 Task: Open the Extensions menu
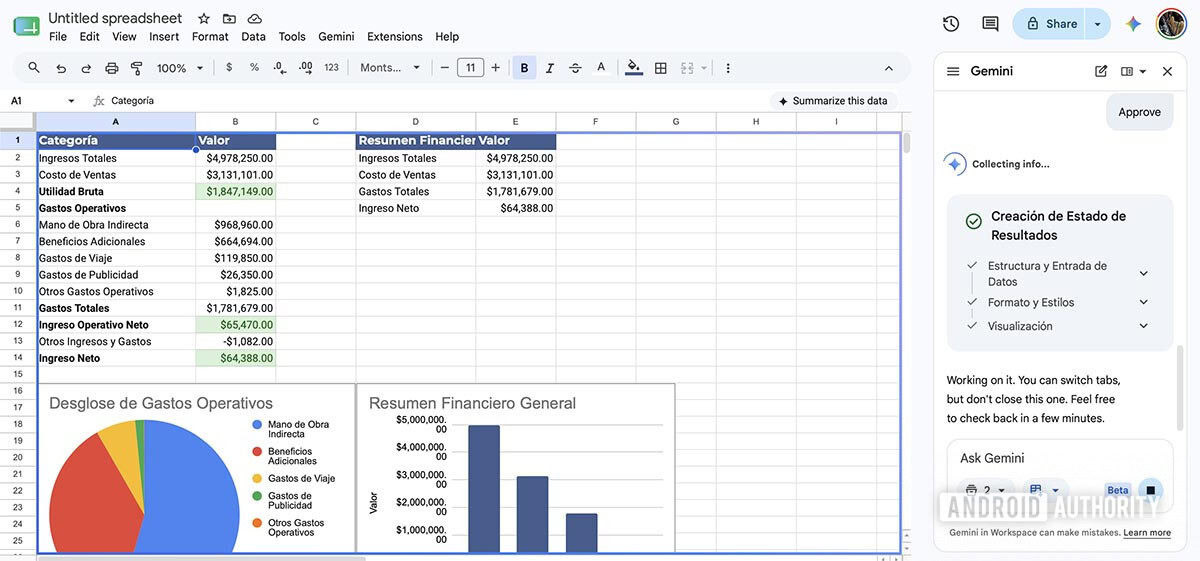[395, 37]
